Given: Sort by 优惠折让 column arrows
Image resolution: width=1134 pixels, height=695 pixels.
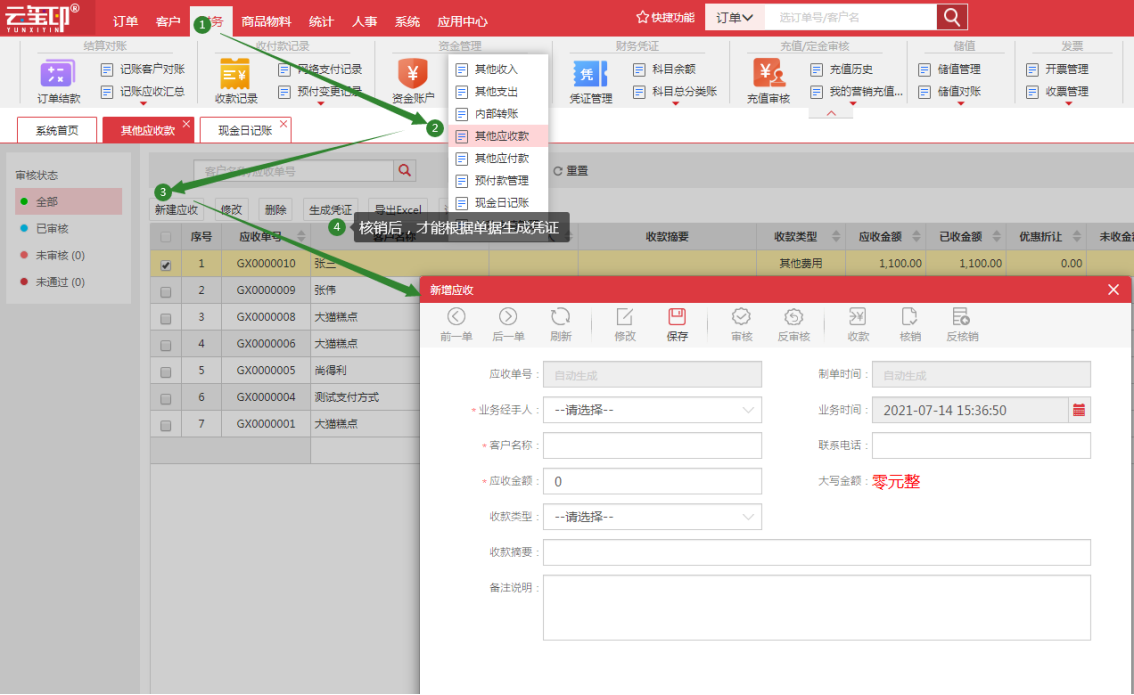Looking at the screenshot, I should 1077,236.
